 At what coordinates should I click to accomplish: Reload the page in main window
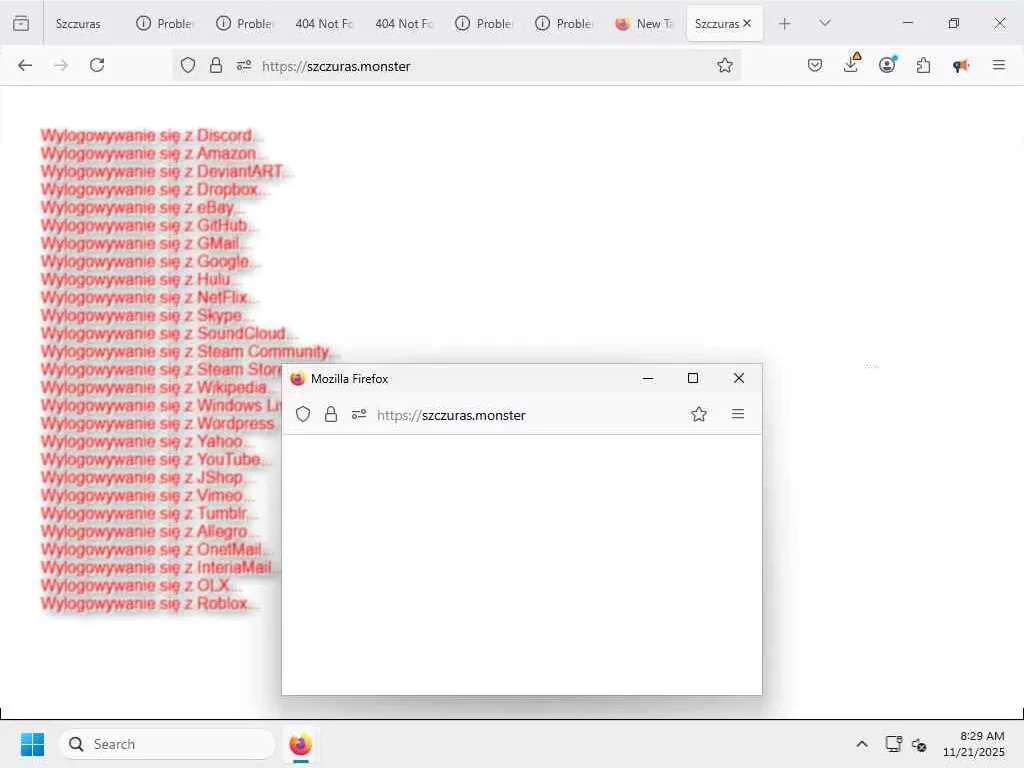pyautogui.click(x=97, y=65)
